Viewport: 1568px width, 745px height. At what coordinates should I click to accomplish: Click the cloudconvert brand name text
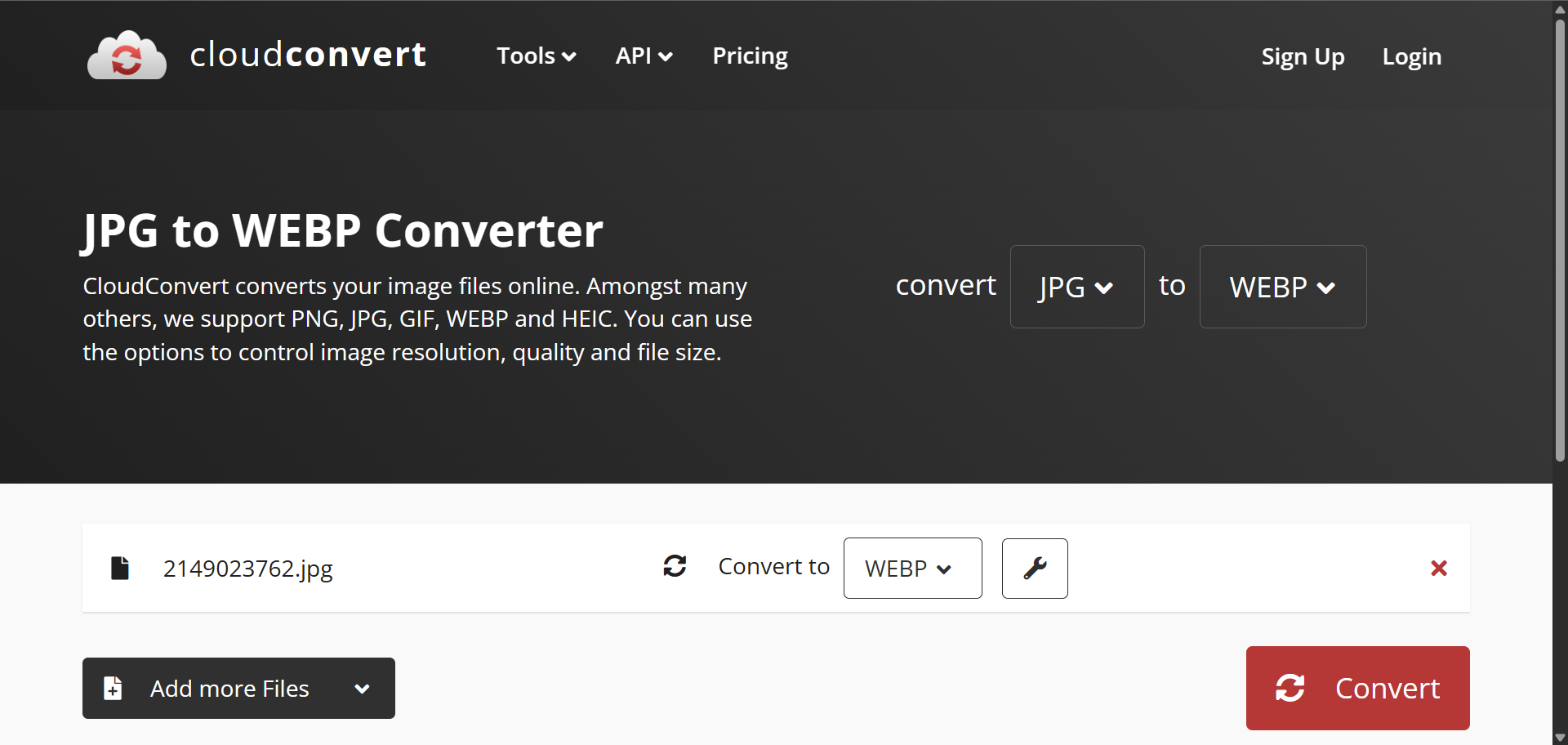(308, 55)
